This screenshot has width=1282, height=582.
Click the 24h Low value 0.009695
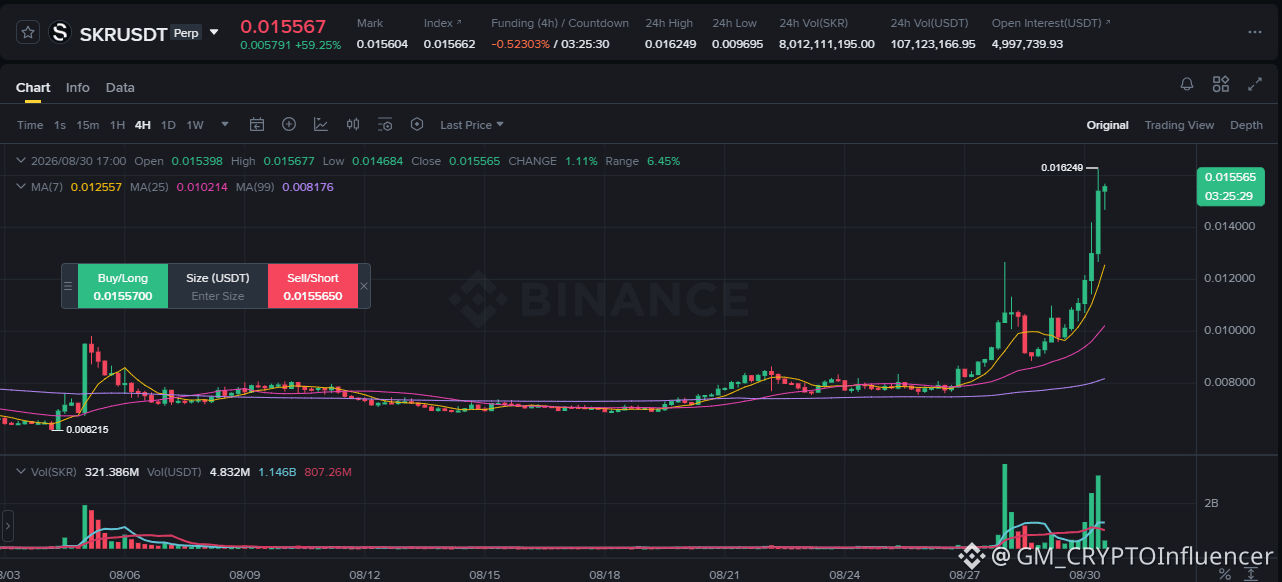click(x=738, y=44)
